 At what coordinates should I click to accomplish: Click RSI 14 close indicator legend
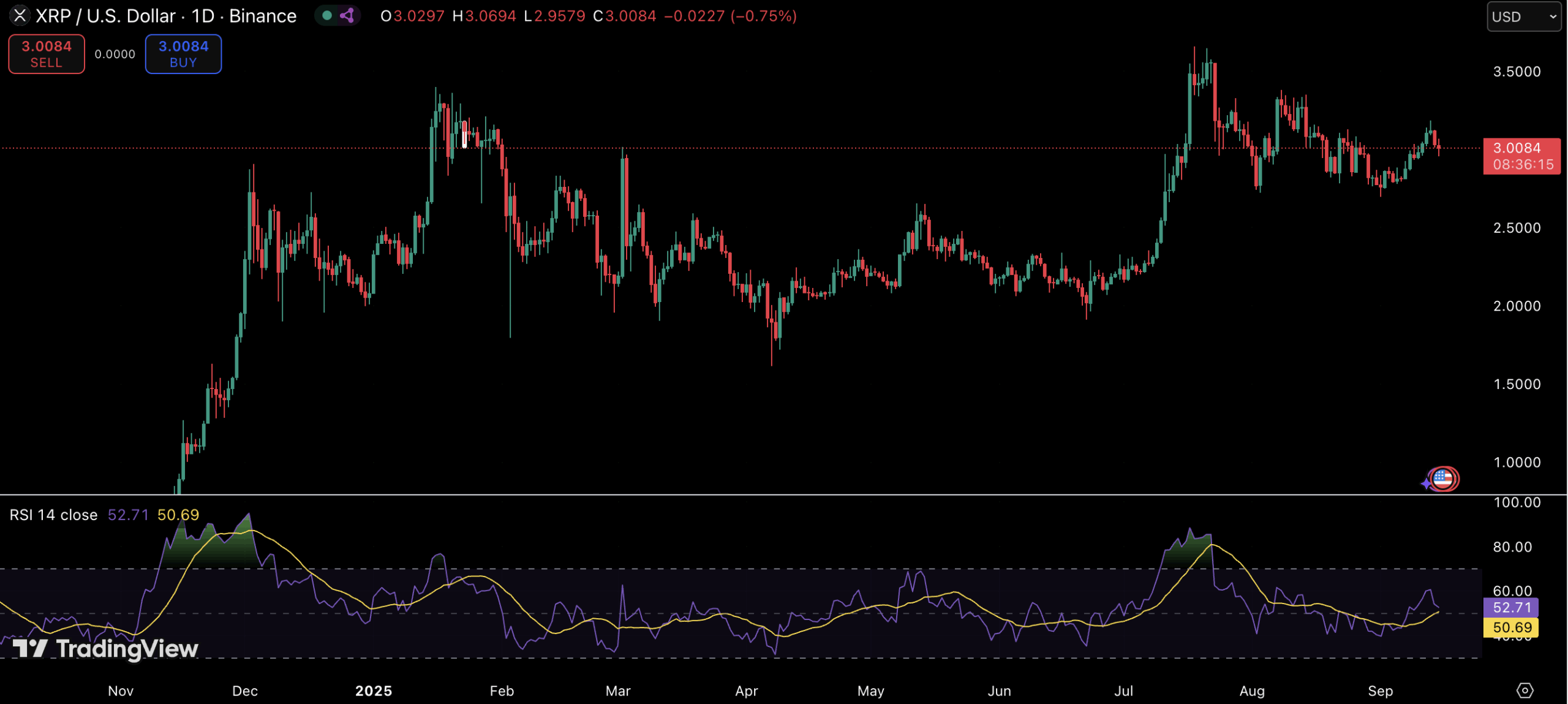53,515
